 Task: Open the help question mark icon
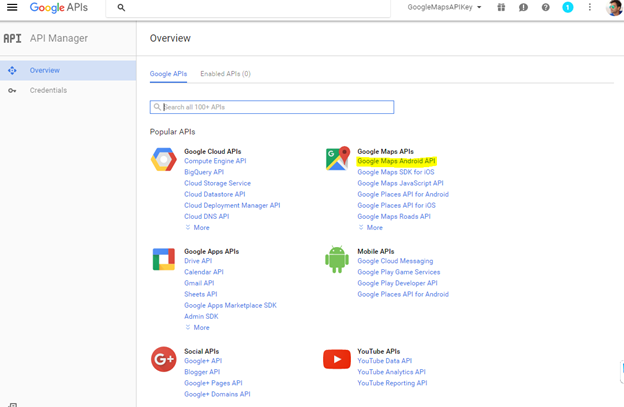546,7
